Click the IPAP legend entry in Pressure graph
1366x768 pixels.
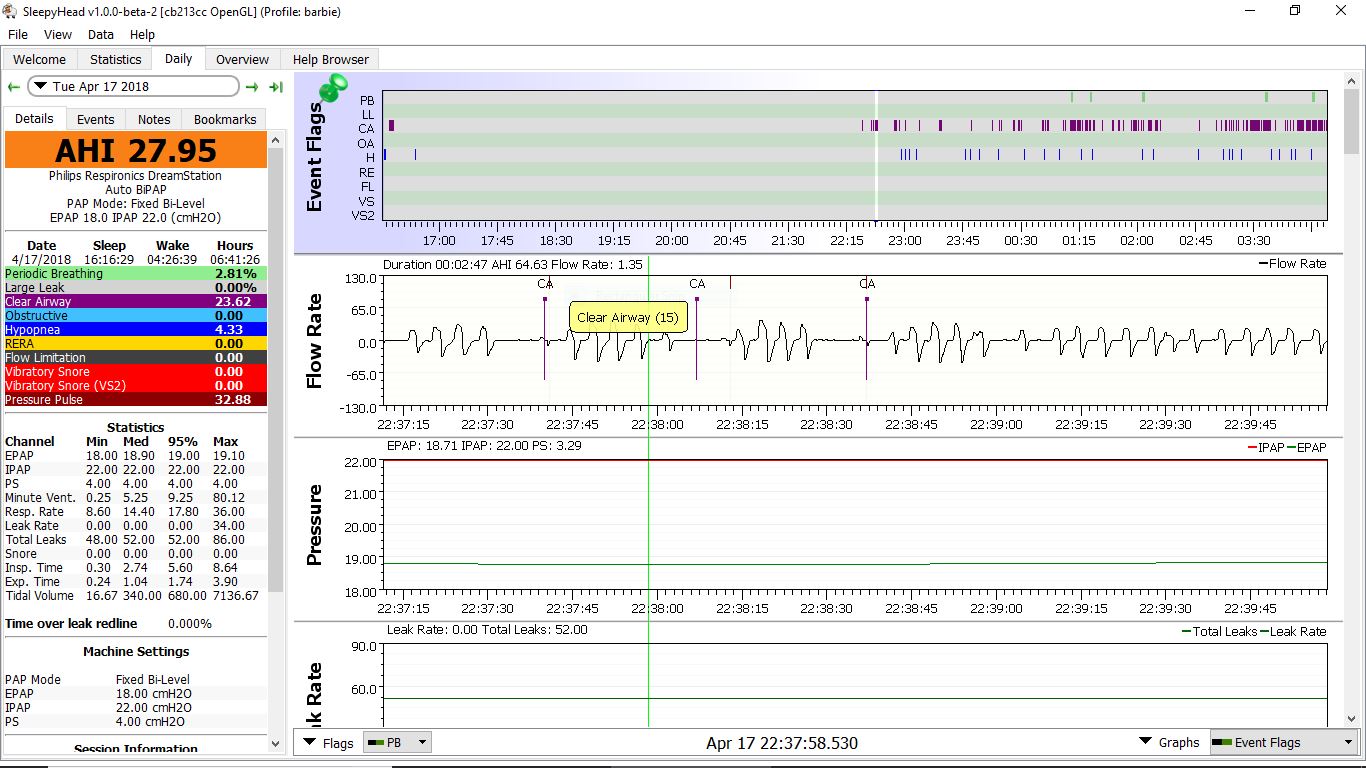point(1265,448)
